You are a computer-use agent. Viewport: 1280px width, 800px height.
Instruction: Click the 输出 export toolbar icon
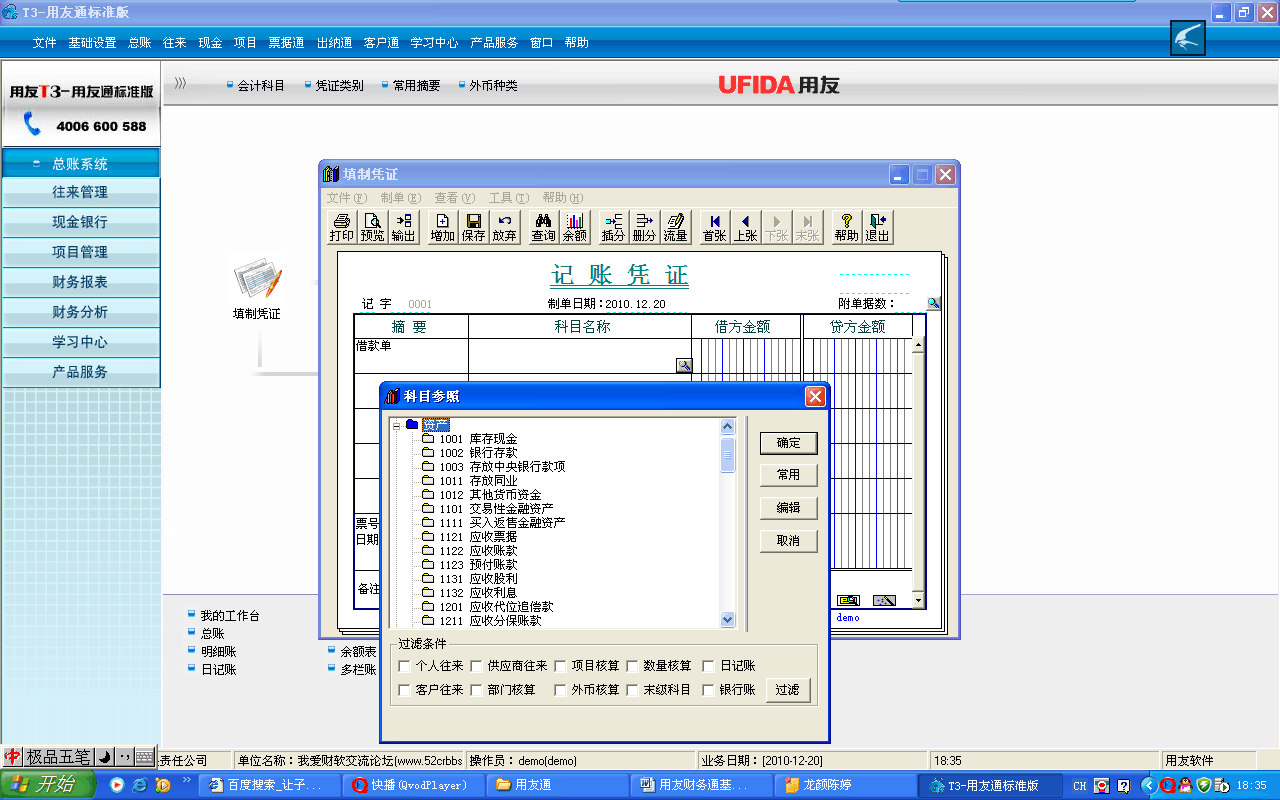tap(404, 227)
